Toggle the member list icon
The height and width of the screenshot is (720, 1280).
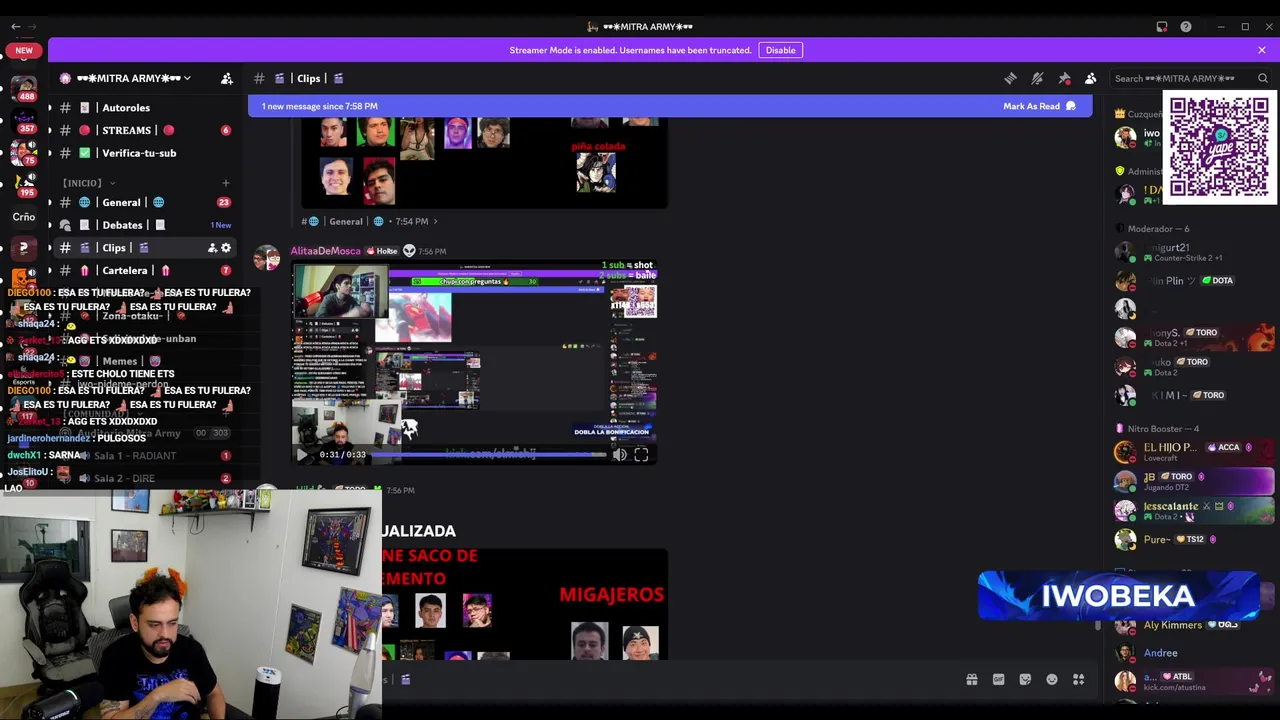point(1091,78)
